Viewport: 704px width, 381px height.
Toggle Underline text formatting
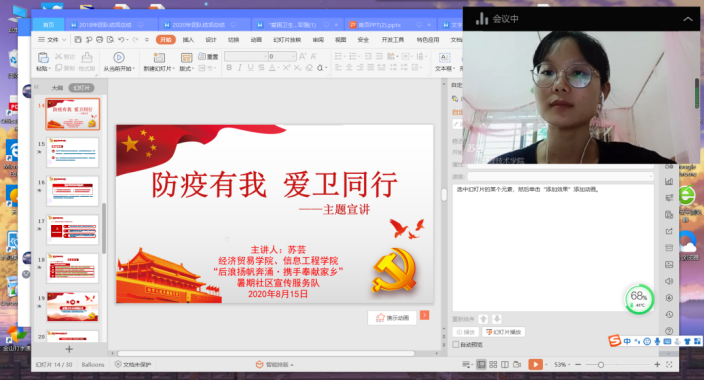pyautogui.click(x=251, y=68)
